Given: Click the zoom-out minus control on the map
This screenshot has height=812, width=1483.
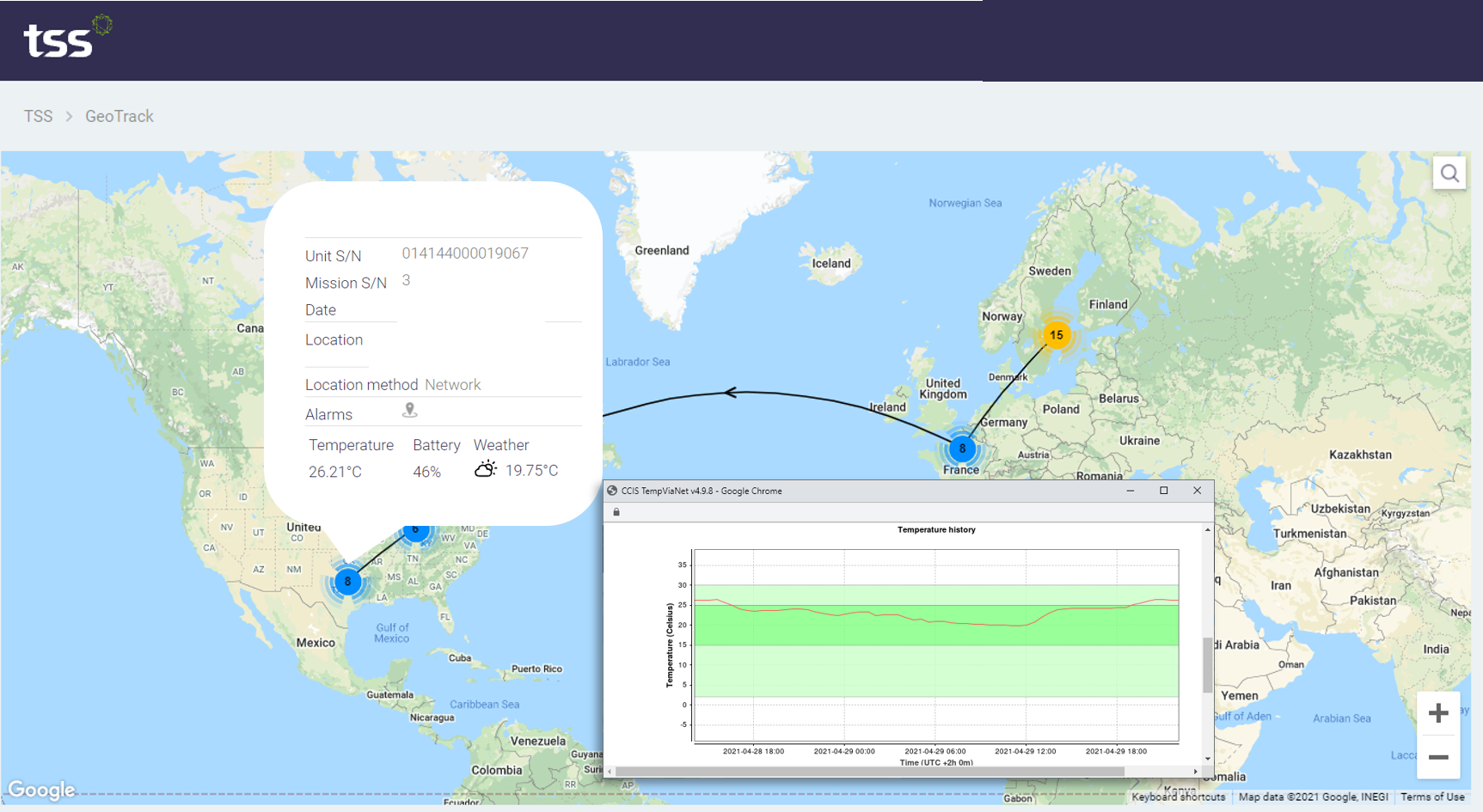Looking at the screenshot, I should (1437, 757).
